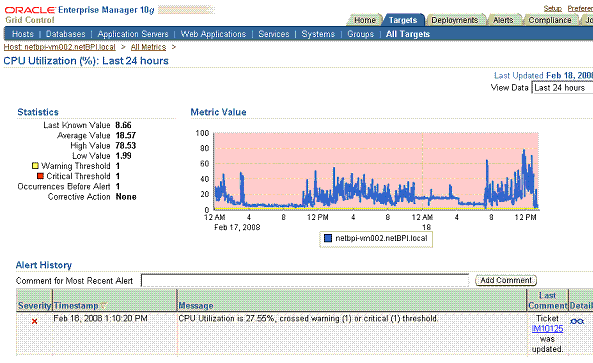Go to the Alerts tab

click(x=503, y=20)
